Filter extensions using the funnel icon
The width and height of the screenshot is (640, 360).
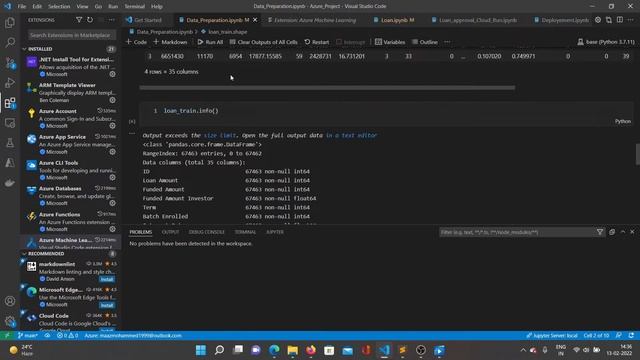click(x=79, y=20)
